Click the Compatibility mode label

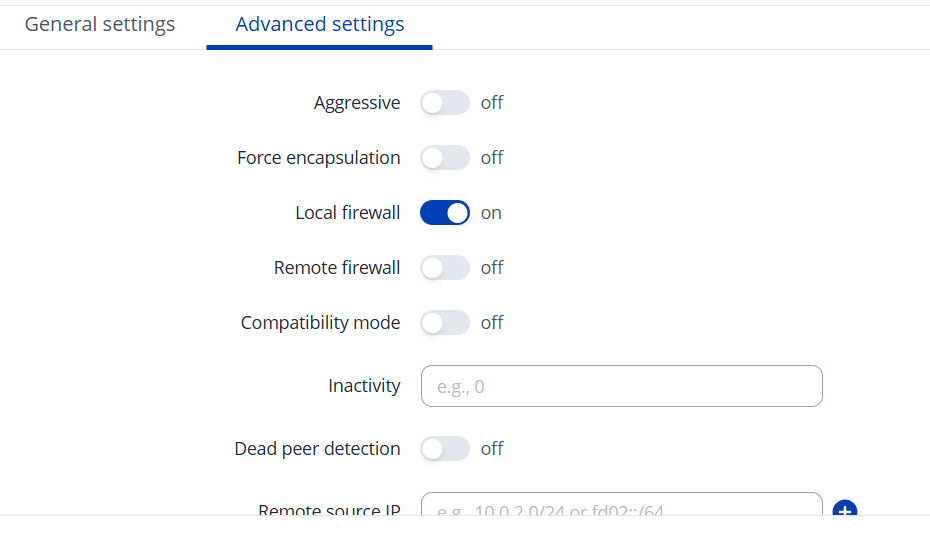coord(321,323)
